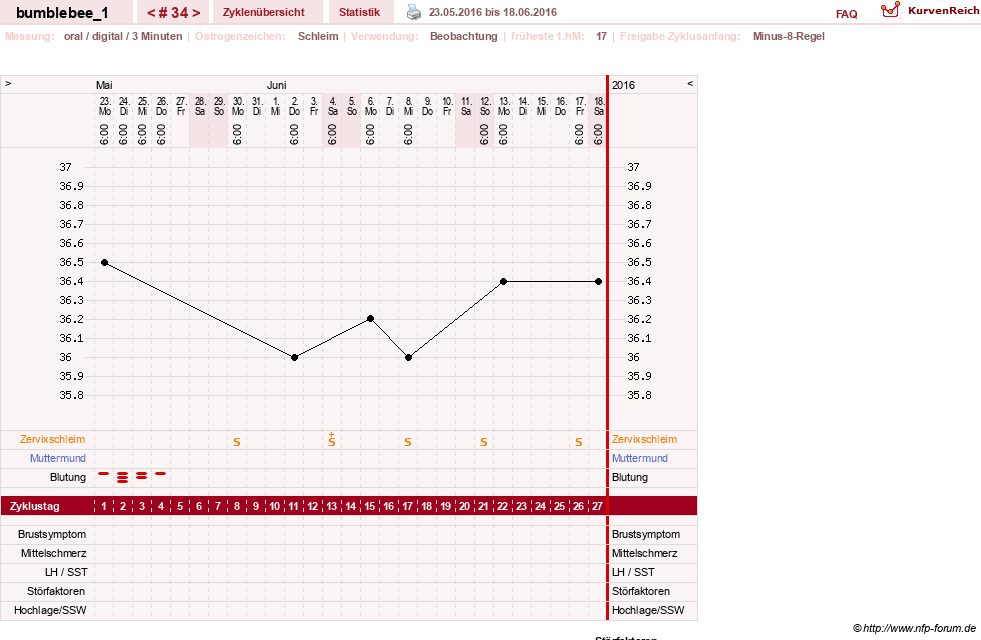The height and width of the screenshot is (640, 981).
Task: Click the Beobachtung usage value
Action: [464, 36]
